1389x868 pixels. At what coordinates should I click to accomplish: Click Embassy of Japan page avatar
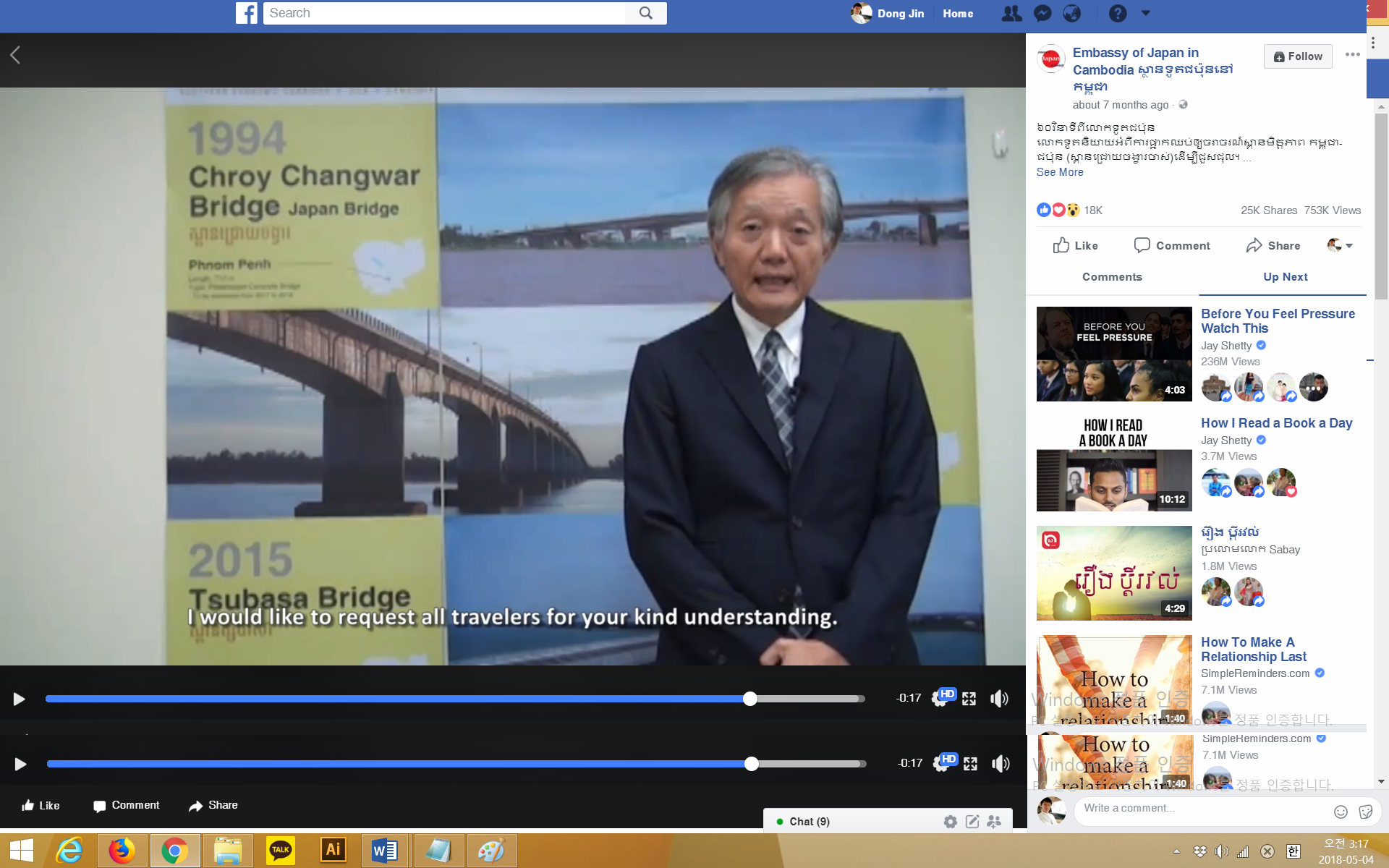tap(1050, 59)
